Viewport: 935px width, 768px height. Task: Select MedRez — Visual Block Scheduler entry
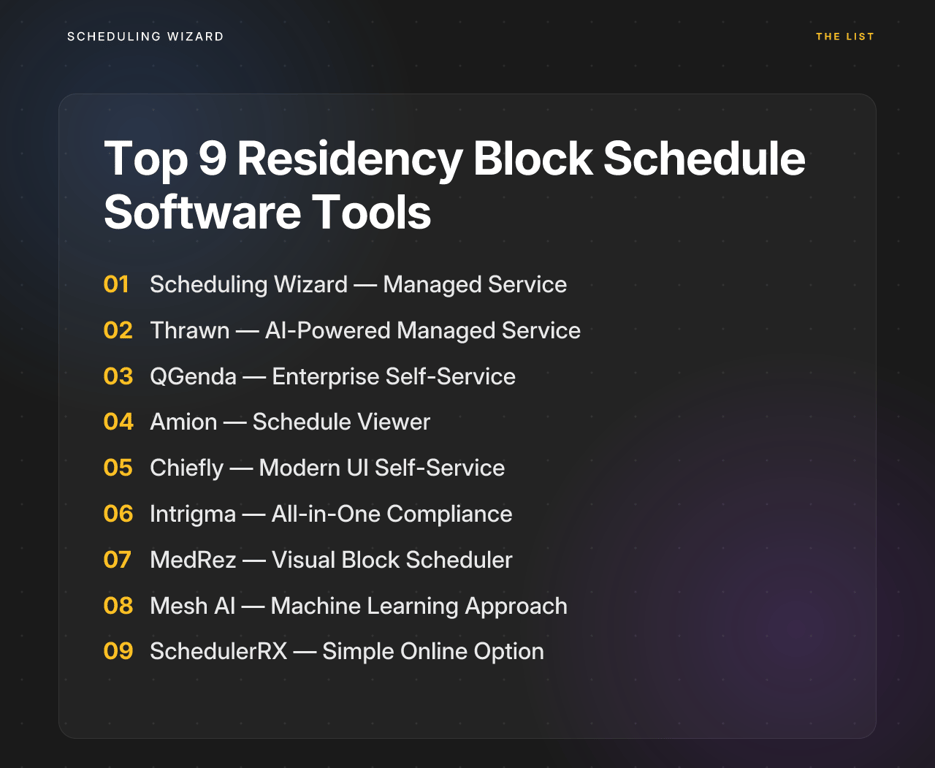(331, 559)
